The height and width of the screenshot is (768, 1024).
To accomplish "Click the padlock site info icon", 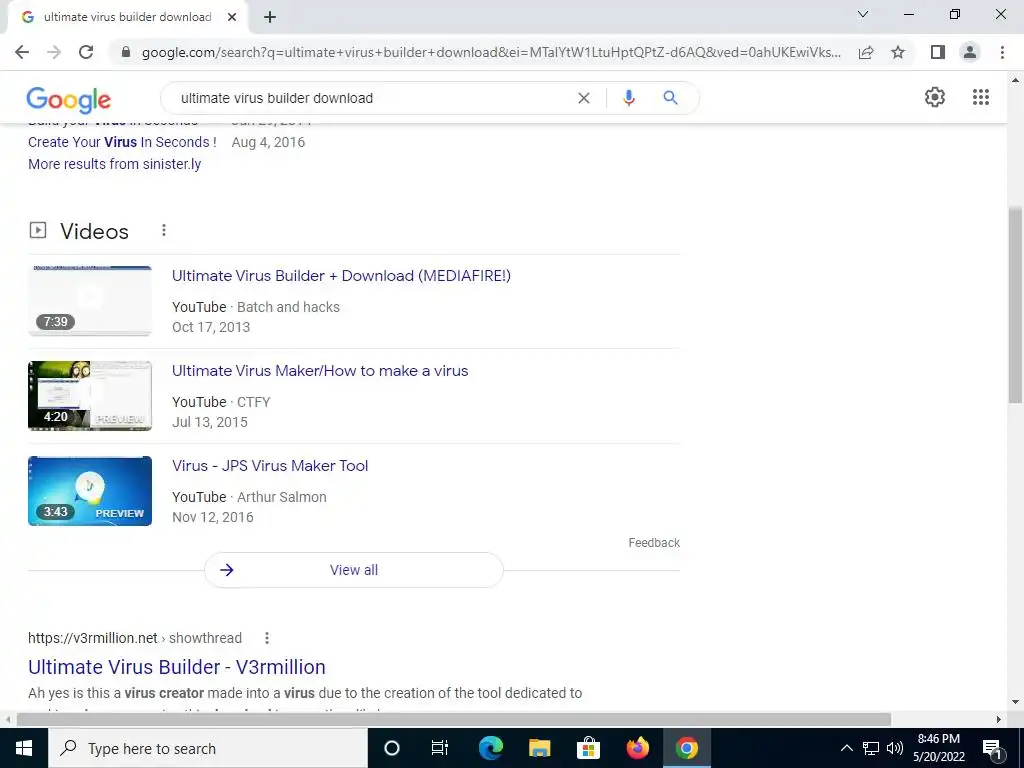I will click(126, 52).
